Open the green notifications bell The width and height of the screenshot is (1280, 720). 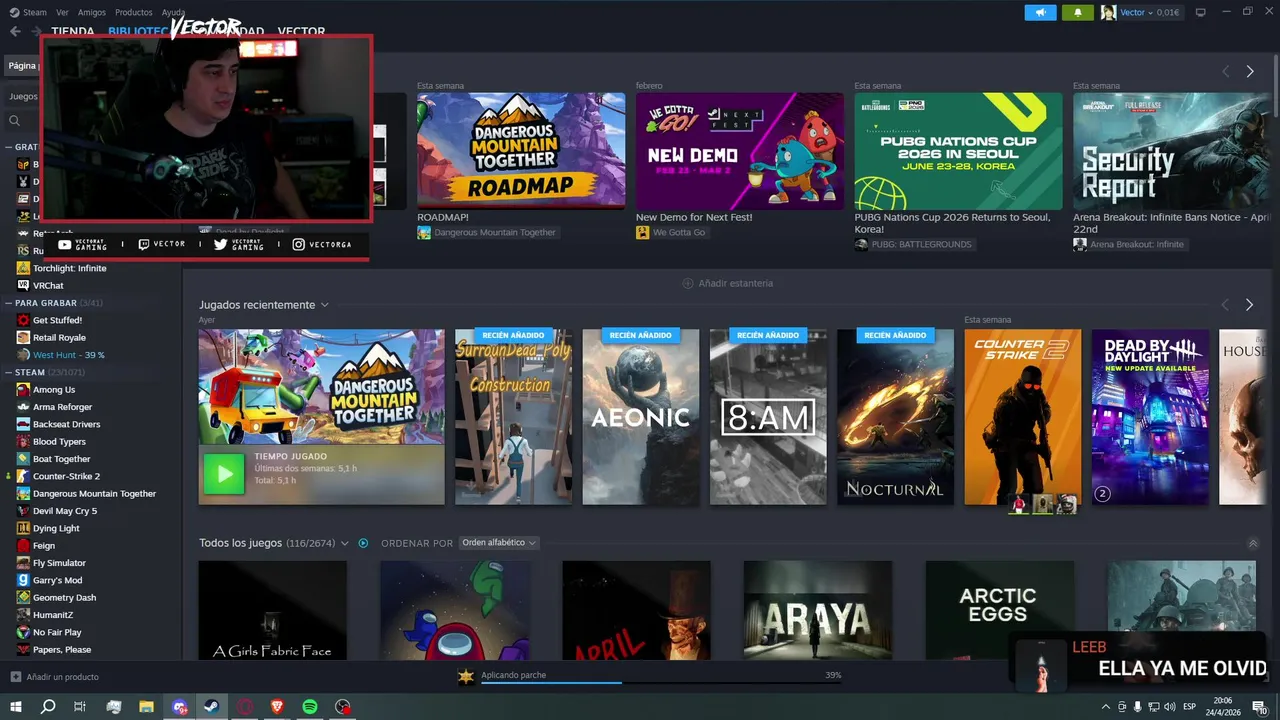1077,12
